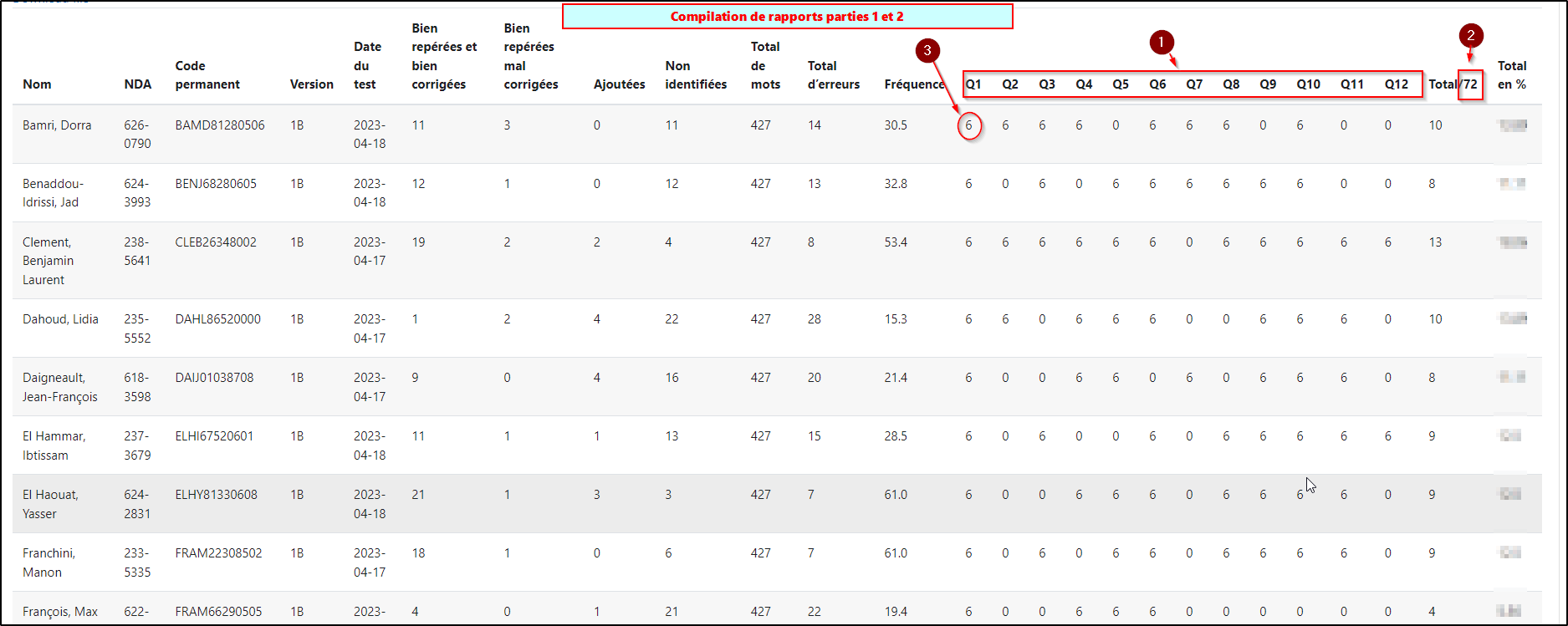Select the Clement, Benjamin Laurent name cell
1568x626 pixels.
pos(48,261)
